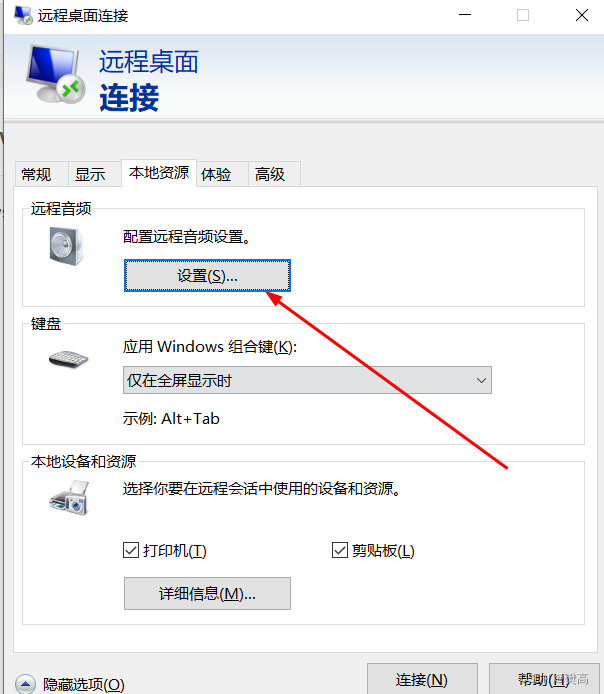Image resolution: width=604 pixels, height=694 pixels.
Task: Uncheck the 剪贴板(L) checkbox
Action: pyautogui.click(x=340, y=551)
